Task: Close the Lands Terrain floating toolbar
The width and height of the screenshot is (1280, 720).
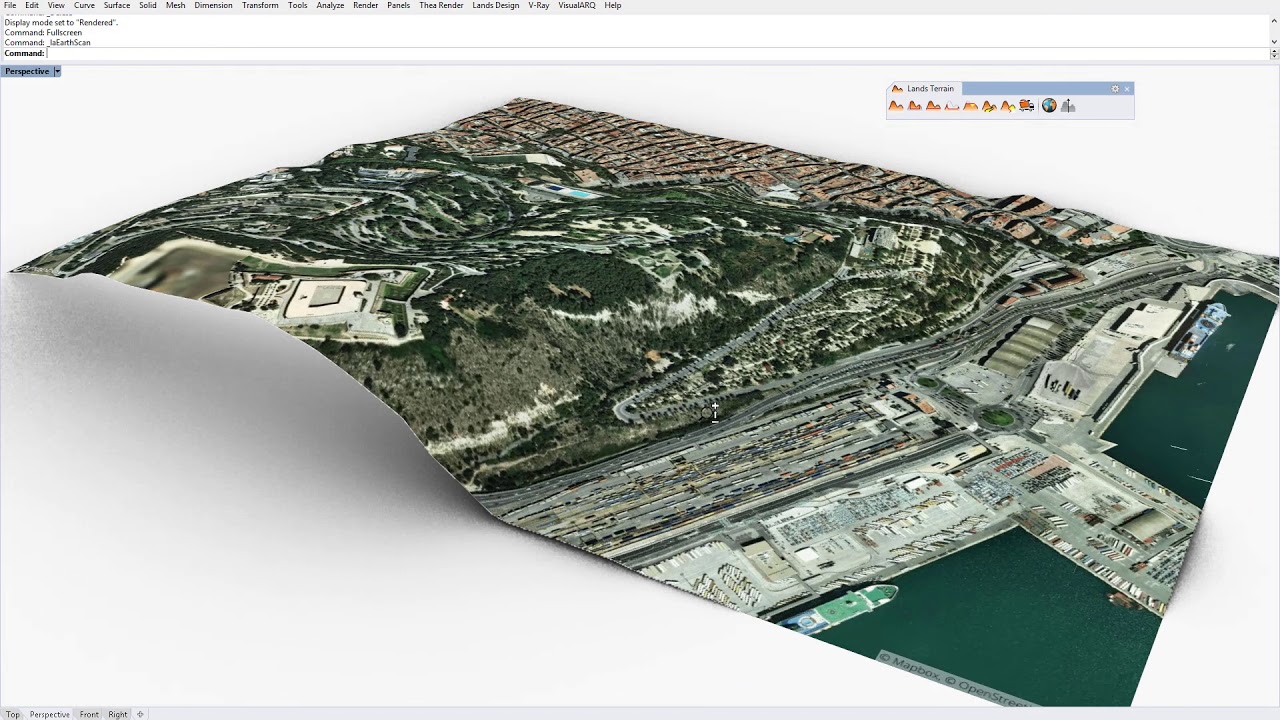Action: pos(1127,89)
